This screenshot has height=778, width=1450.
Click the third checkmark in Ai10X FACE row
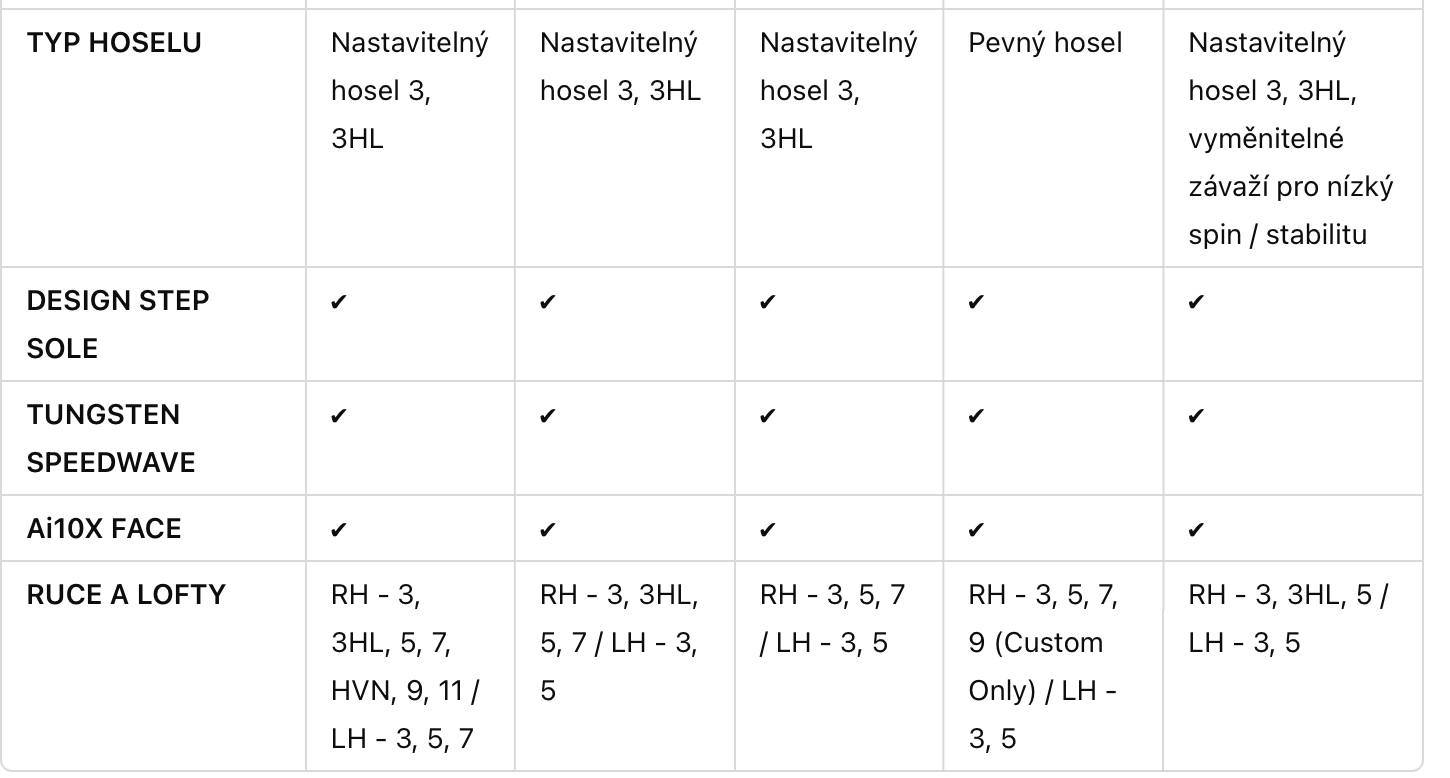coord(767,529)
